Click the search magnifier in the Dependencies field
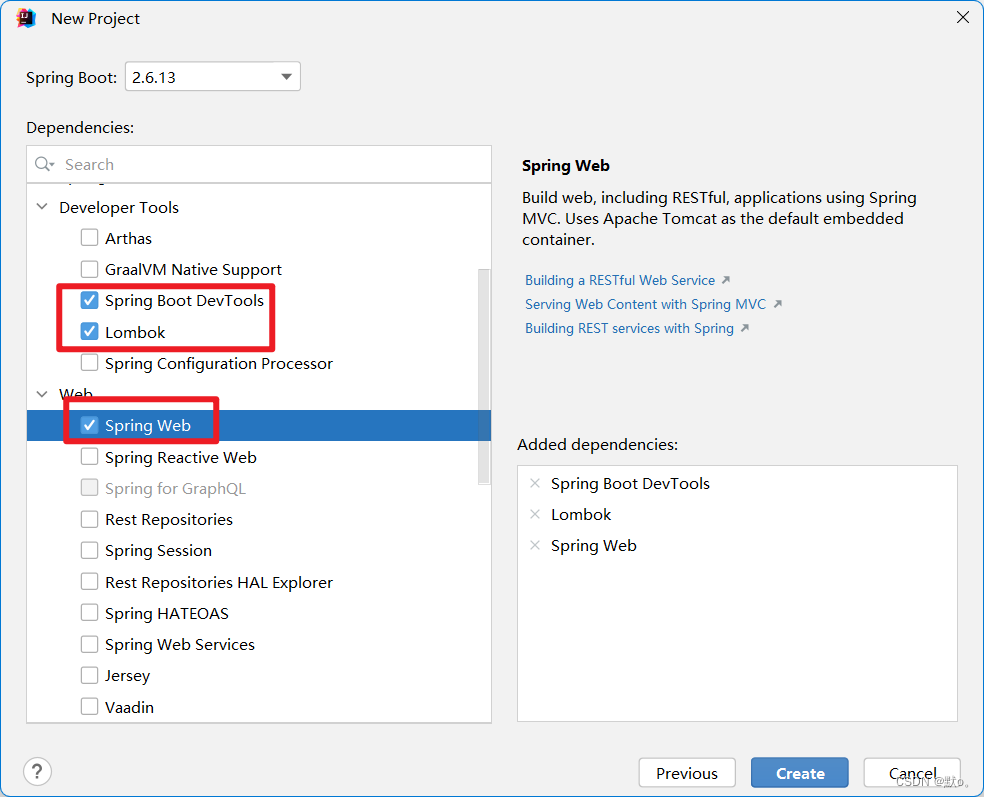 click(x=44, y=164)
